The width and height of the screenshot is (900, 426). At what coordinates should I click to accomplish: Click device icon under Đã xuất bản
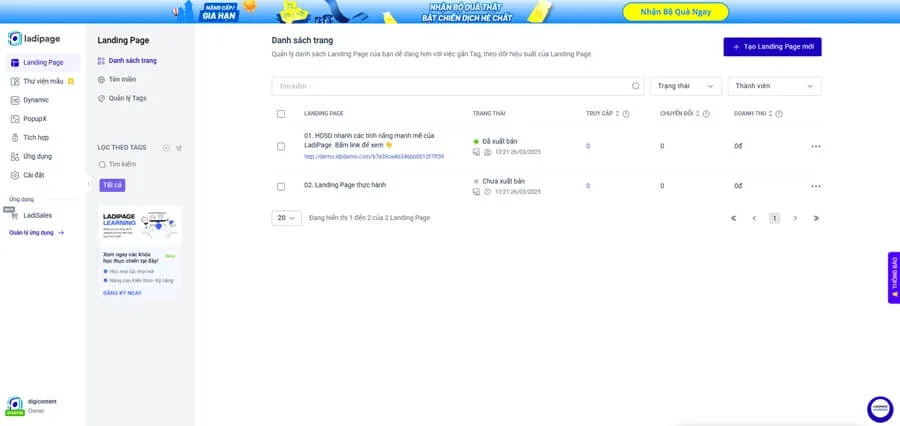tap(476, 152)
